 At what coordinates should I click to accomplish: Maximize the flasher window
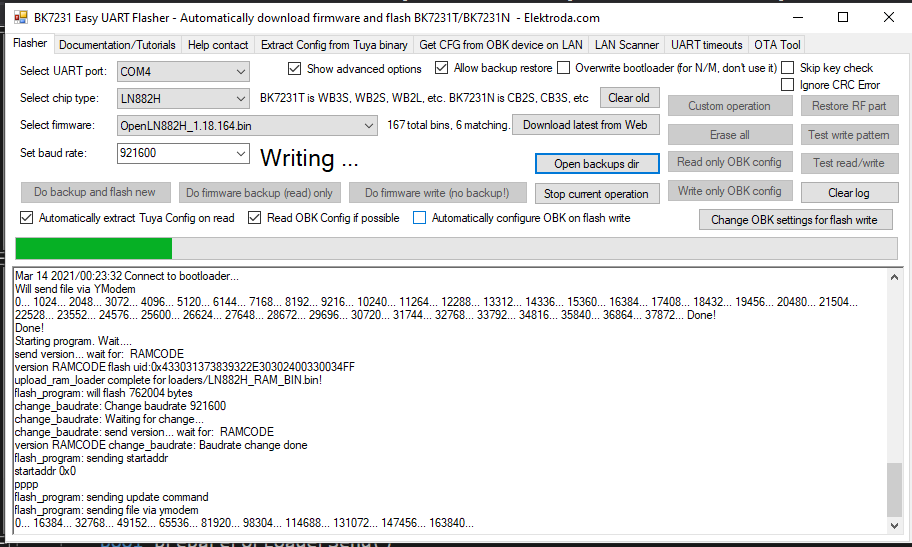[843, 17]
